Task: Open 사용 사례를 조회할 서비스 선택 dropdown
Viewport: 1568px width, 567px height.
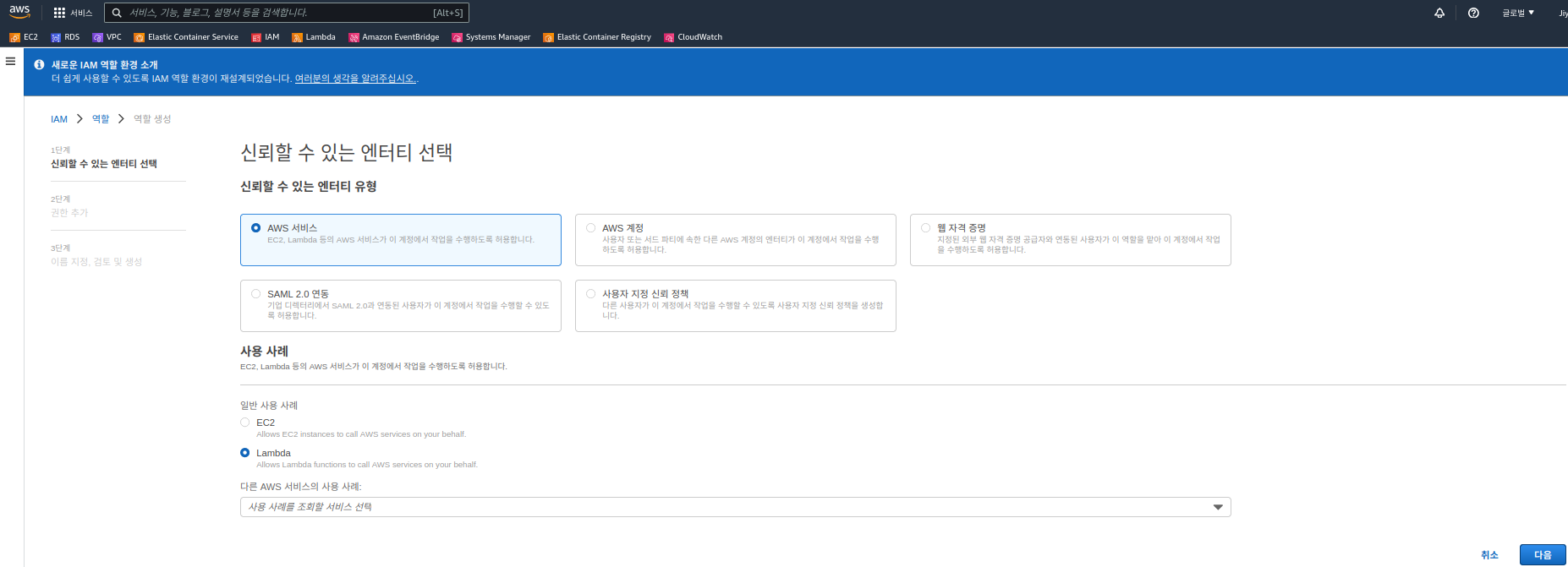Action: coord(736,507)
